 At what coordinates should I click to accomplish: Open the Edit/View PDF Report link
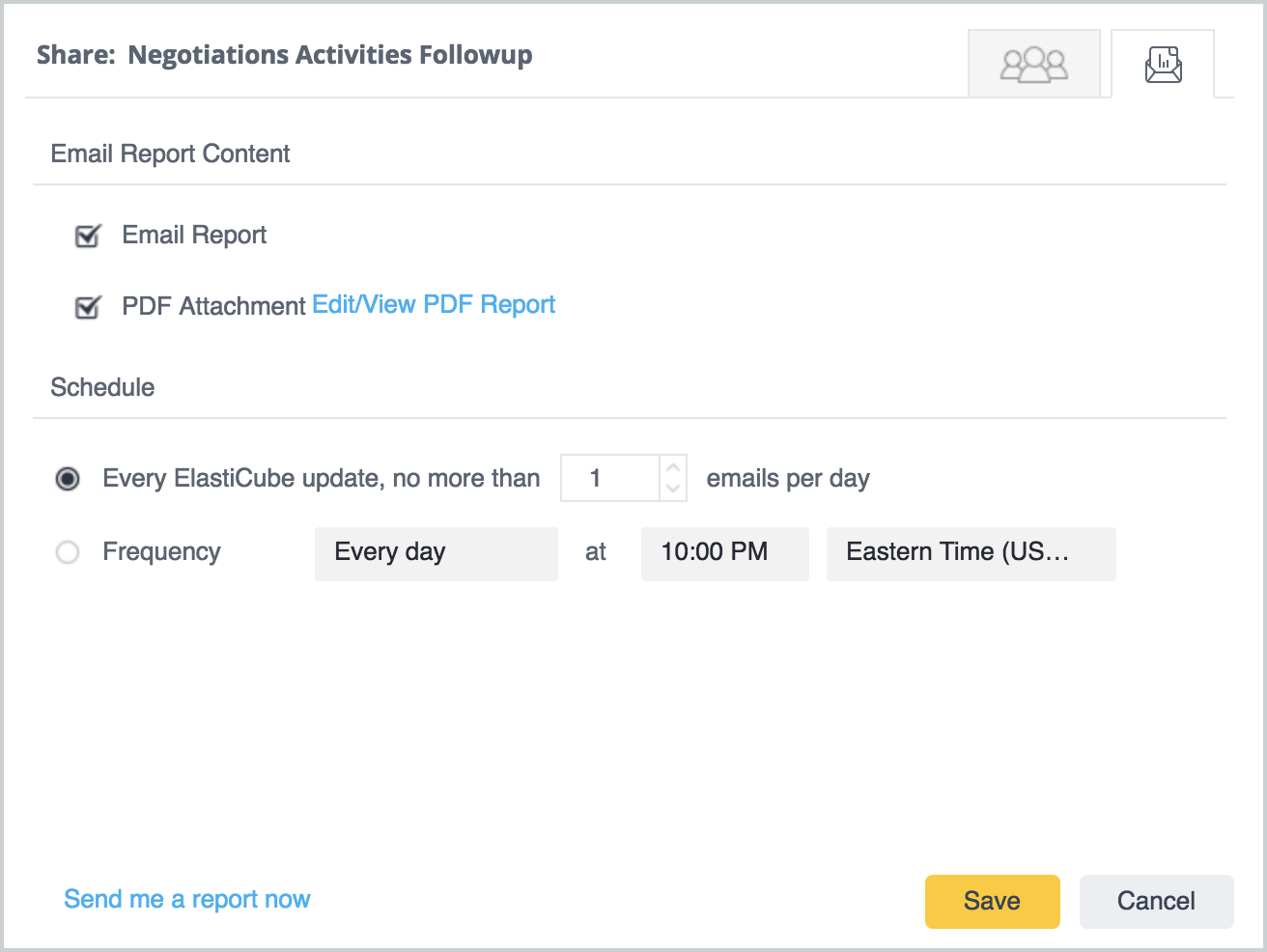(x=434, y=304)
